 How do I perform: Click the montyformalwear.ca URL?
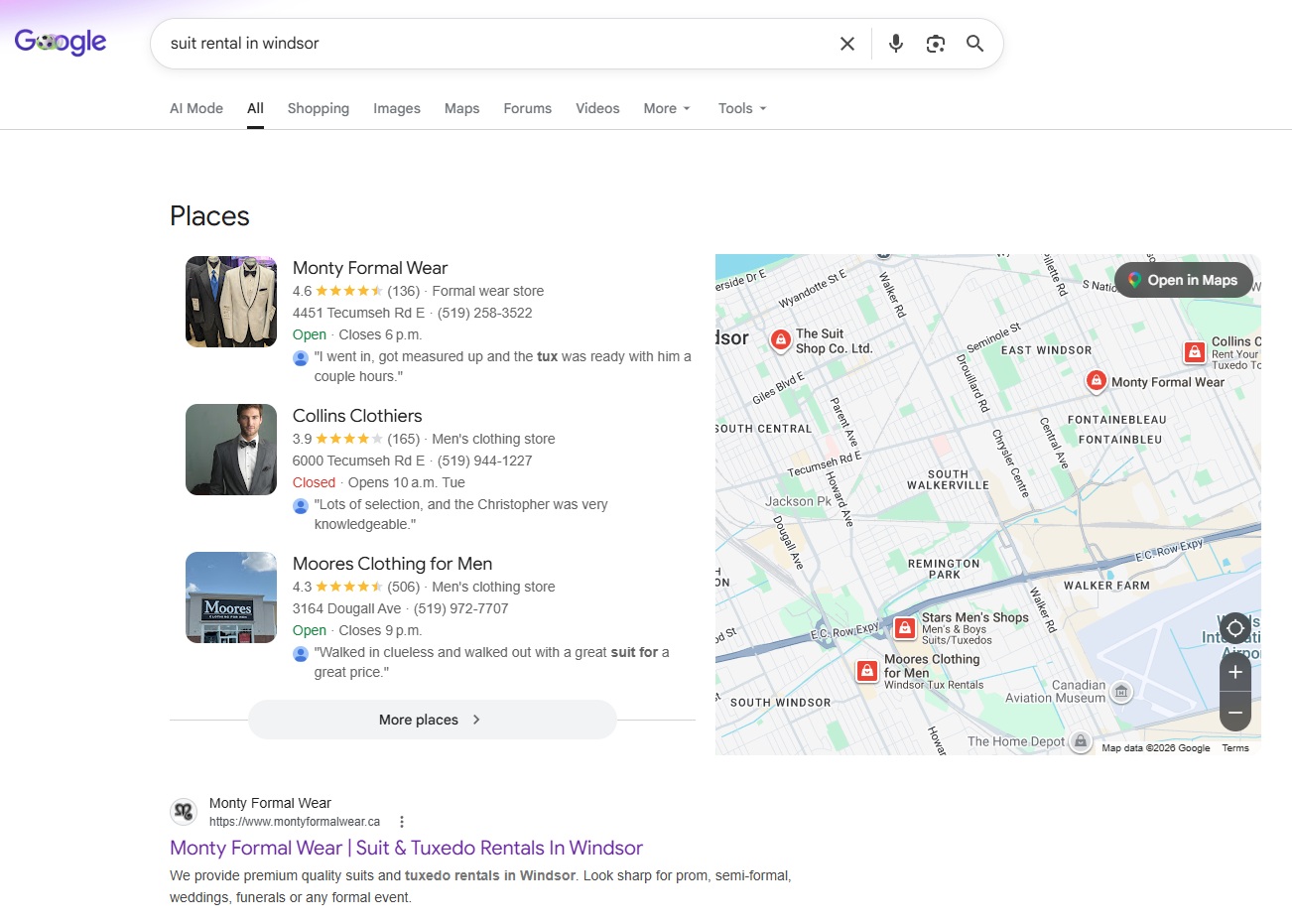295,822
